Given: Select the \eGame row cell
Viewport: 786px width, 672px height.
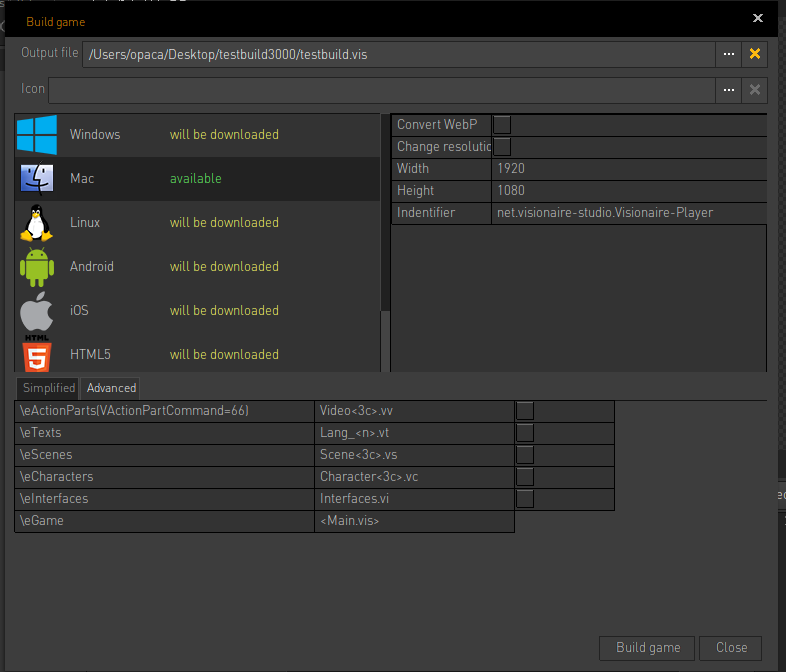Looking at the screenshot, I should click(x=164, y=521).
